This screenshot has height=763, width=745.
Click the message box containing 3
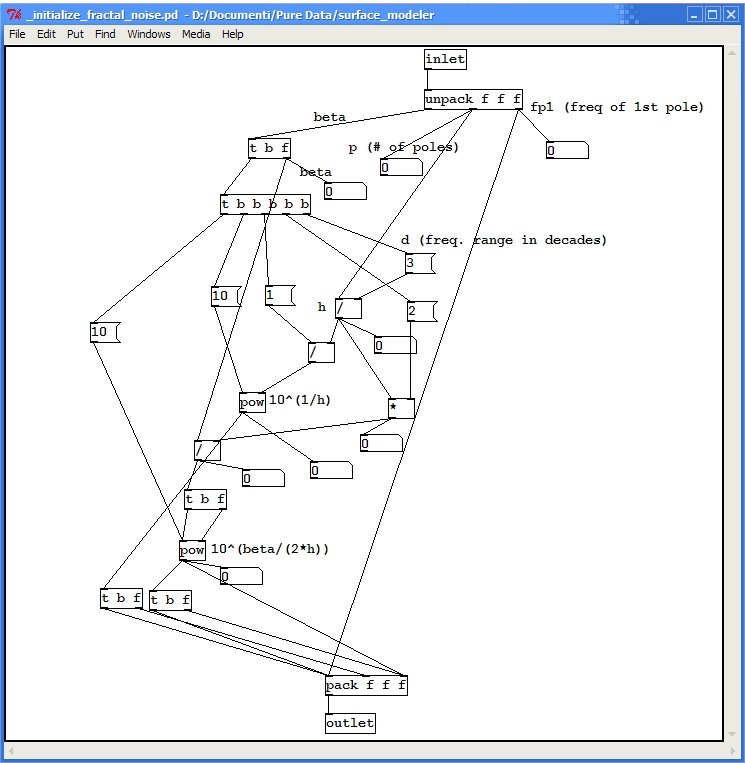(420, 263)
